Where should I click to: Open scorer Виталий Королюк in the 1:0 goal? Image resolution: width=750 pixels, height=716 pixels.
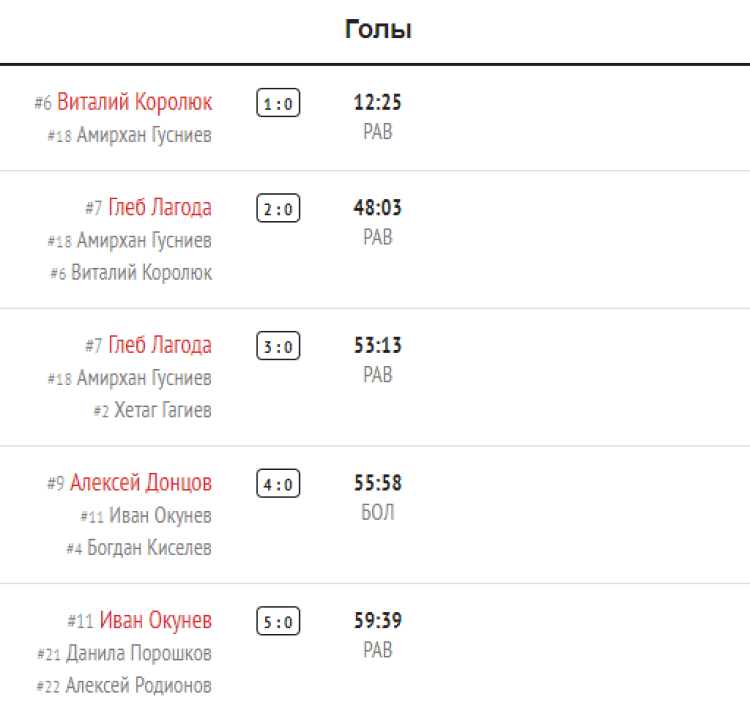(134, 102)
